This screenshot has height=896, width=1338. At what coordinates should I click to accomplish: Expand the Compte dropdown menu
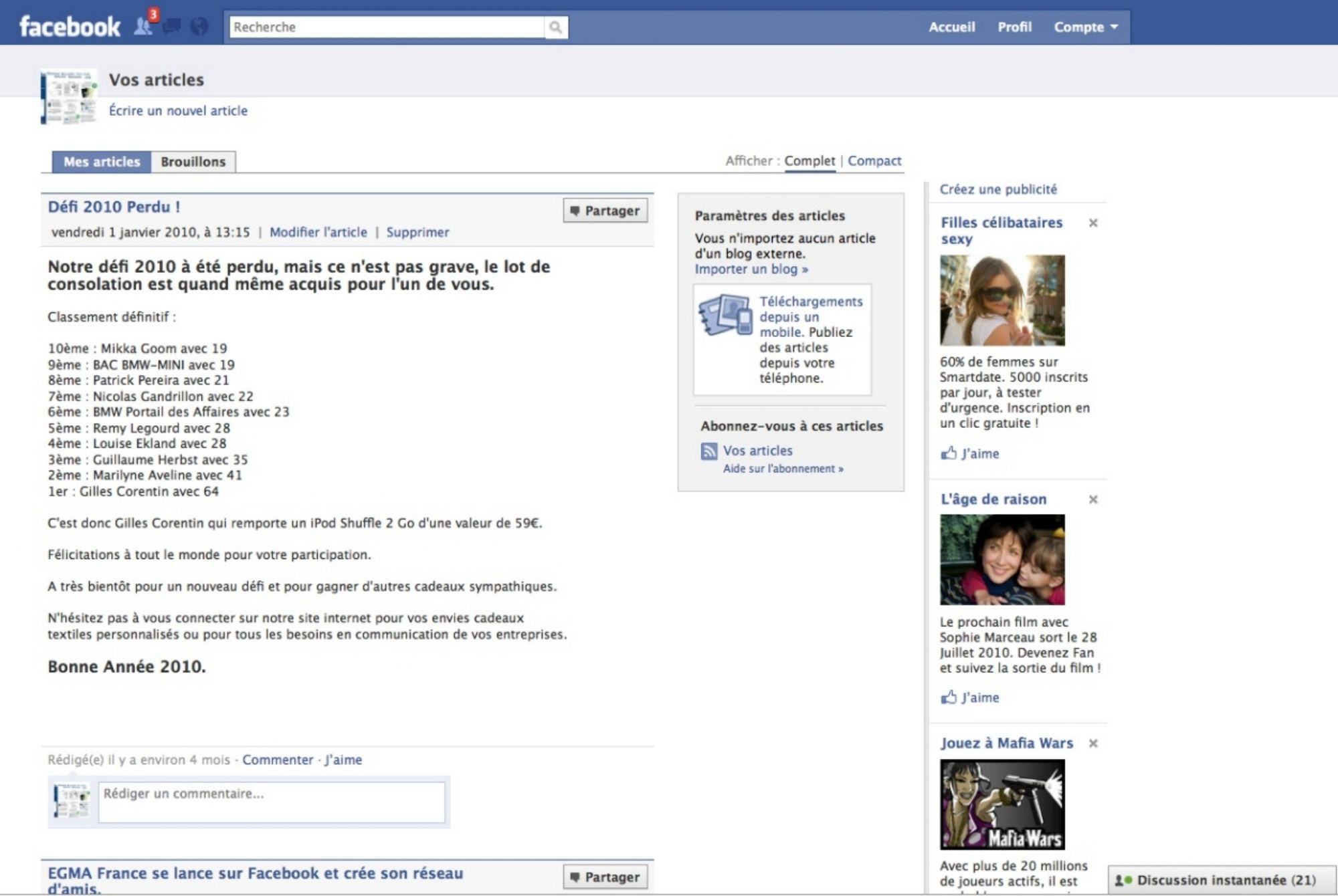tap(1085, 27)
